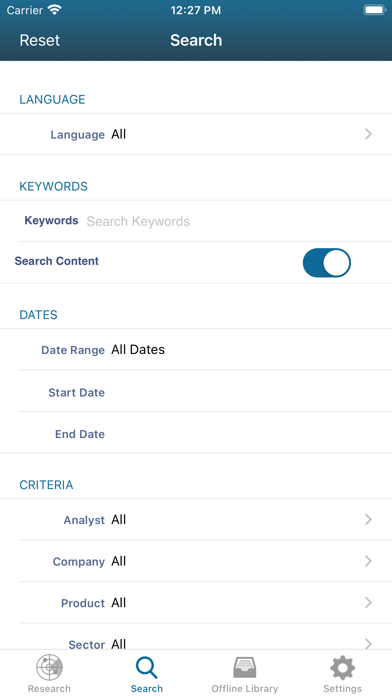392x696 pixels.
Task: Toggle the Search Content switch
Action: point(327,263)
